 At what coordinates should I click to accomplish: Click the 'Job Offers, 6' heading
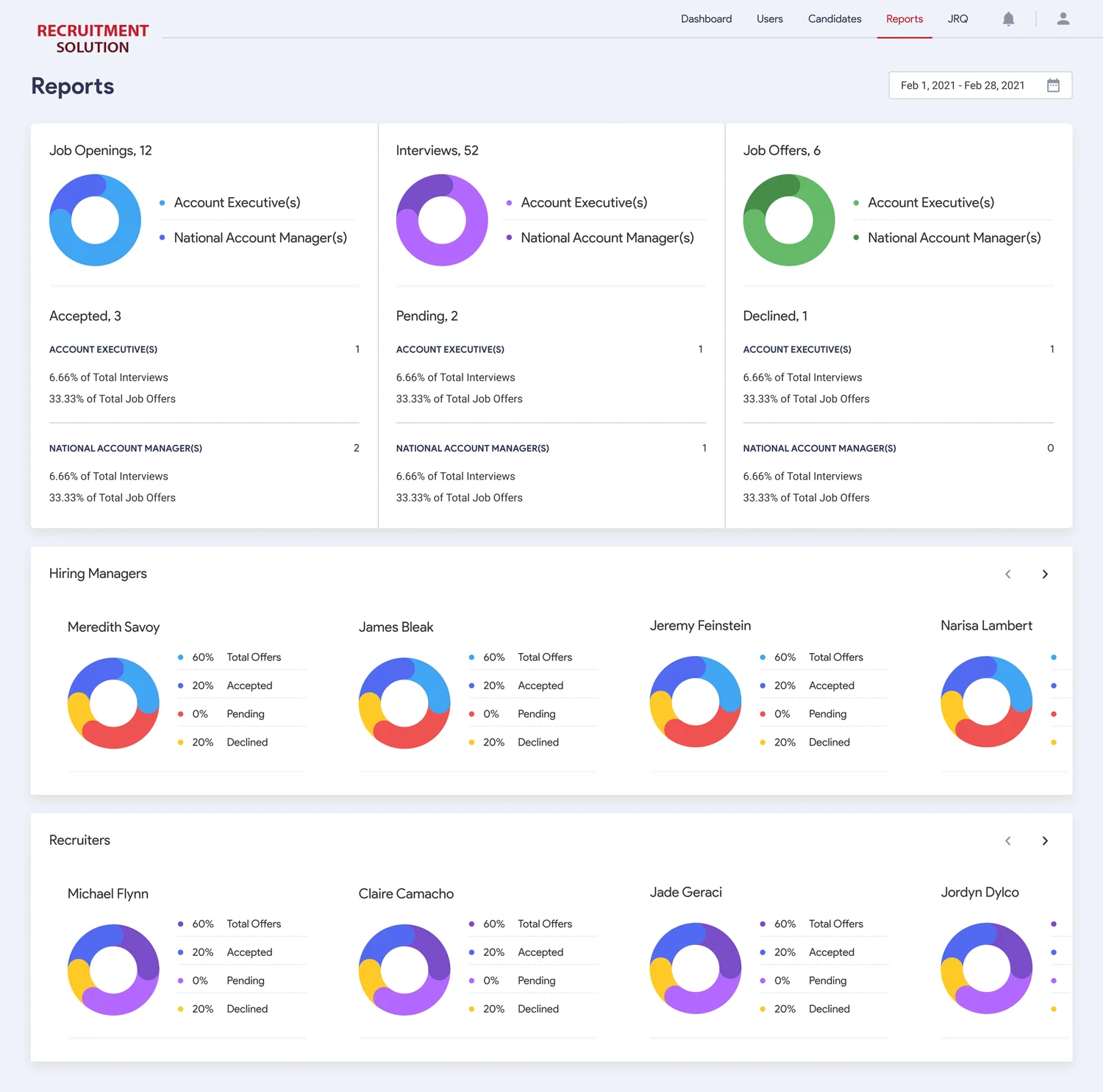coord(782,151)
